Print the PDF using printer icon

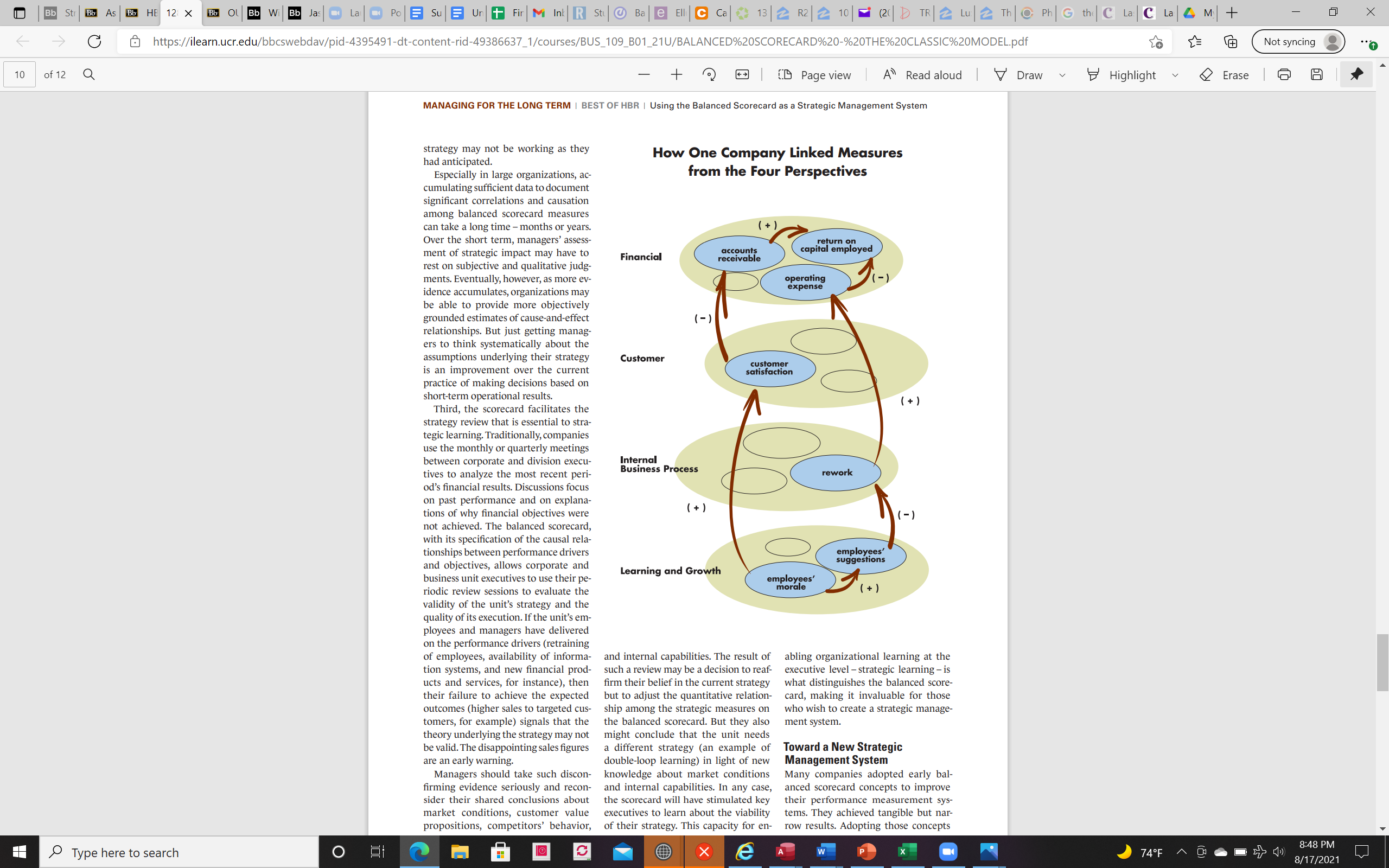[1284, 75]
